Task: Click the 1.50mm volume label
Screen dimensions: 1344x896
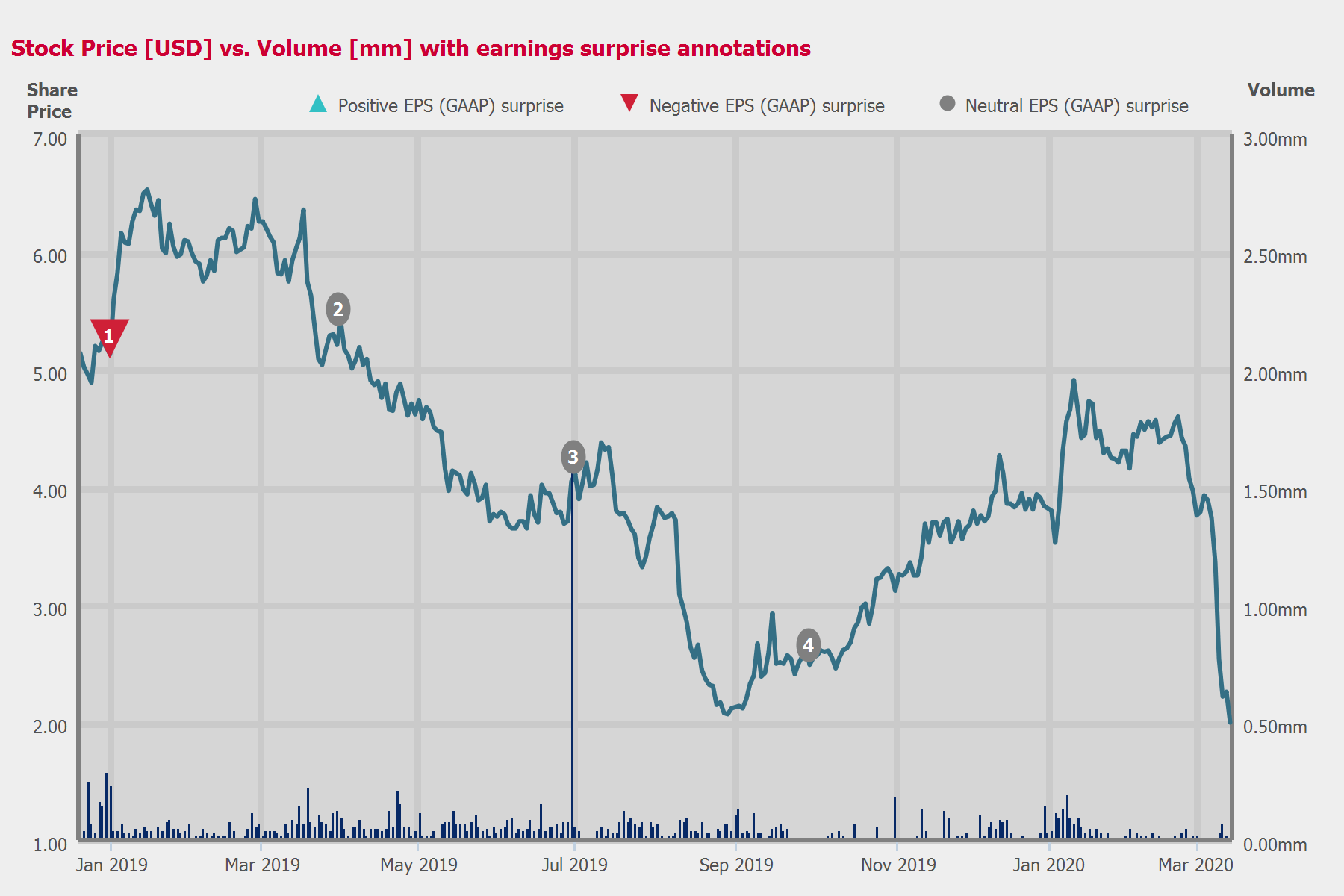Action: [1275, 492]
